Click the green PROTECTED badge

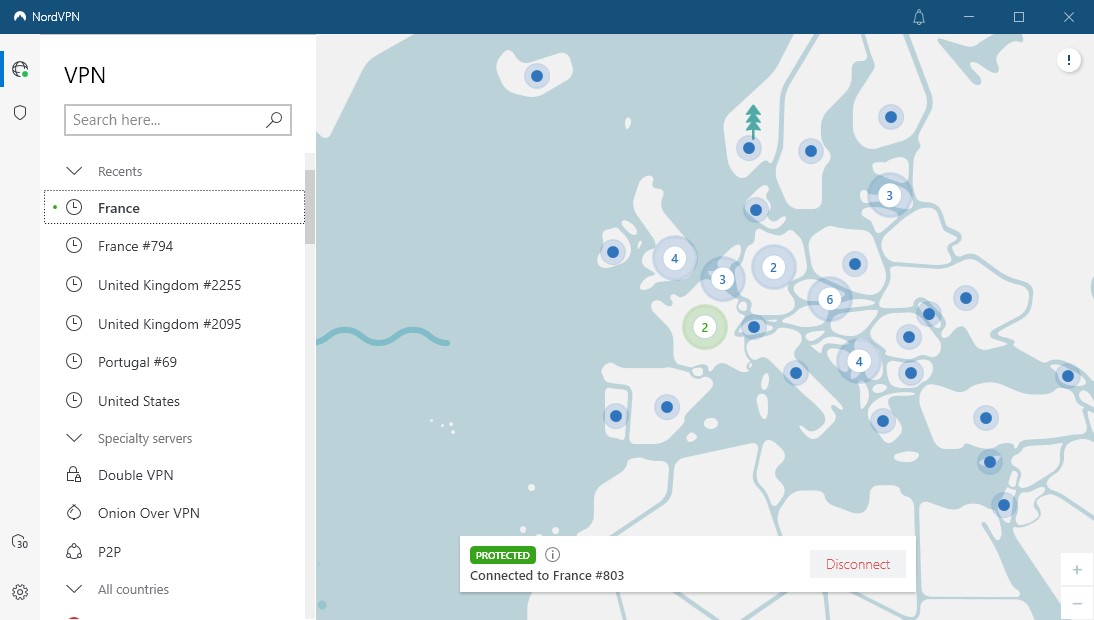click(502, 555)
